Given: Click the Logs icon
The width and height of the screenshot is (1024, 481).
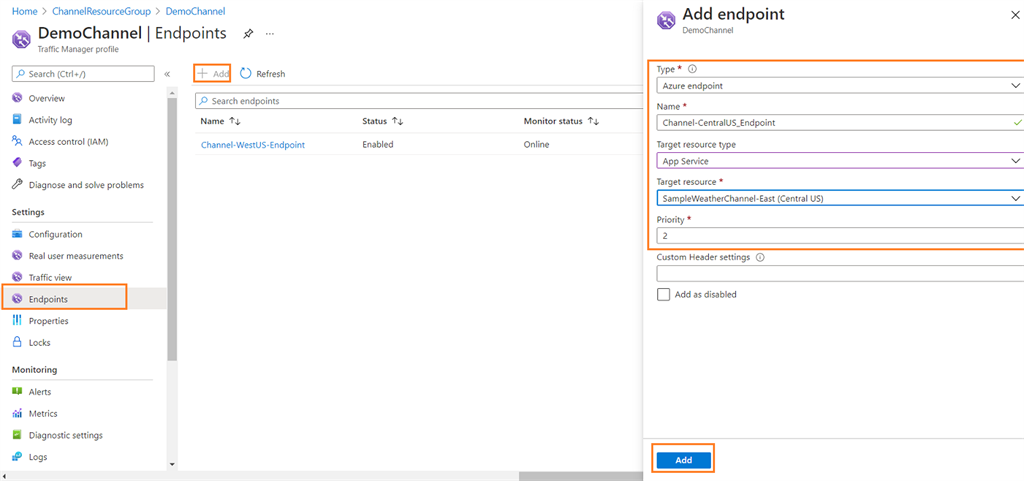Looking at the screenshot, I should (18, 457).
